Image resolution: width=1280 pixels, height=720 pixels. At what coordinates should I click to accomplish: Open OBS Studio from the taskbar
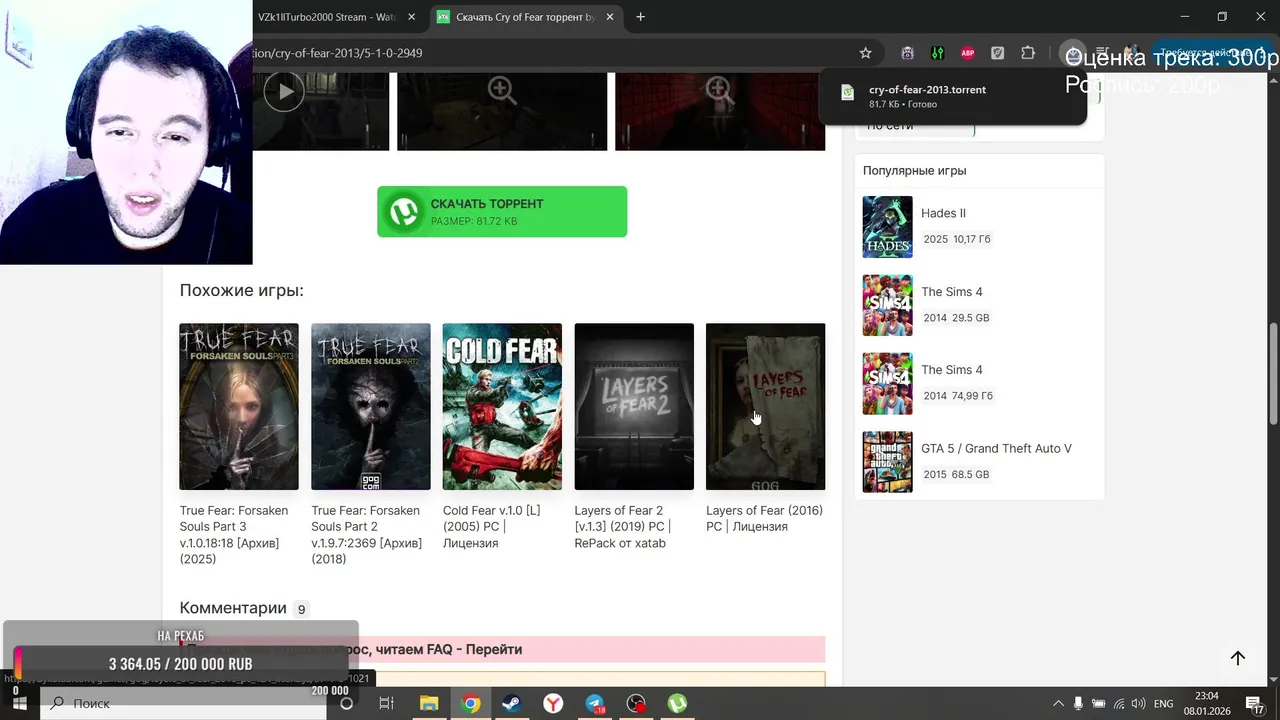pos(636,704)
